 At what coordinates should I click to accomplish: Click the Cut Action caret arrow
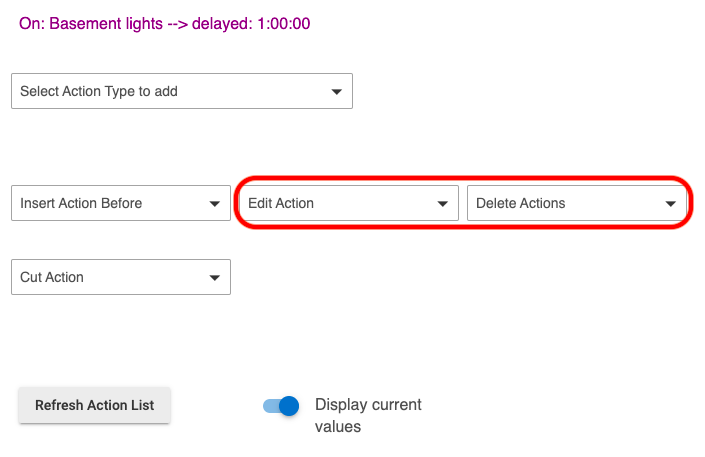[x=214, y=278]
